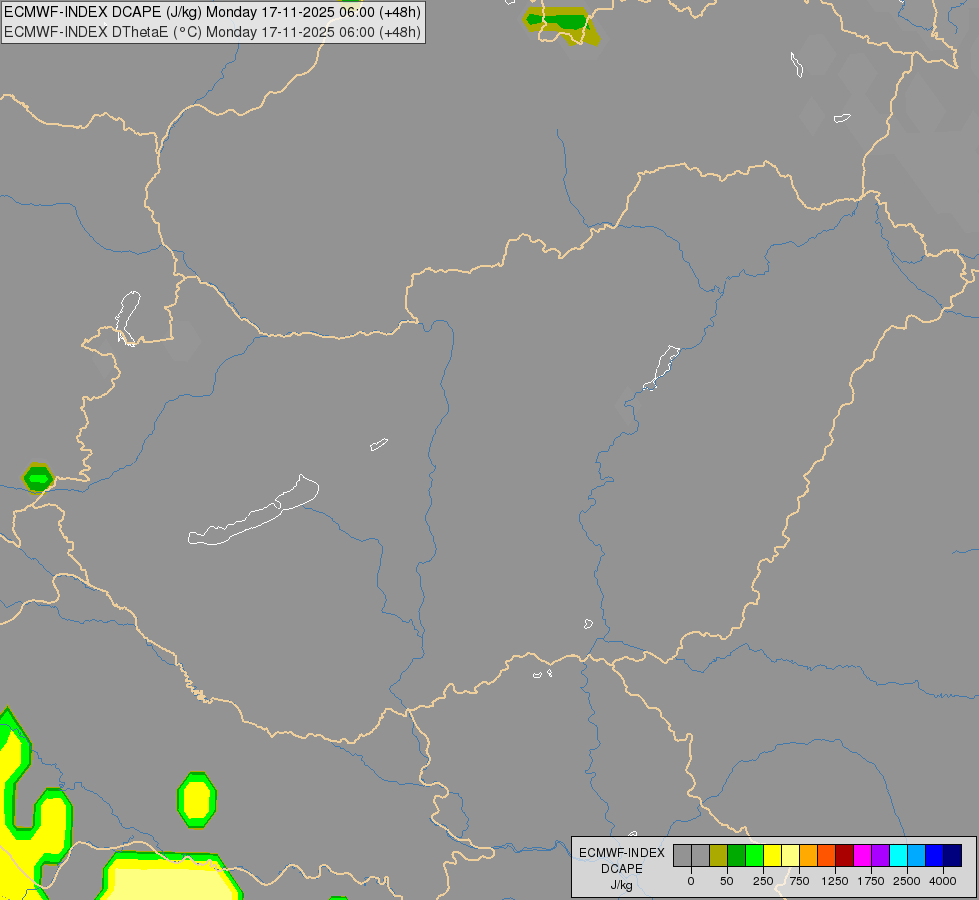Select the navy legend swatch
This screenshot has width=979, height=900.
click(x=952, y=855)
